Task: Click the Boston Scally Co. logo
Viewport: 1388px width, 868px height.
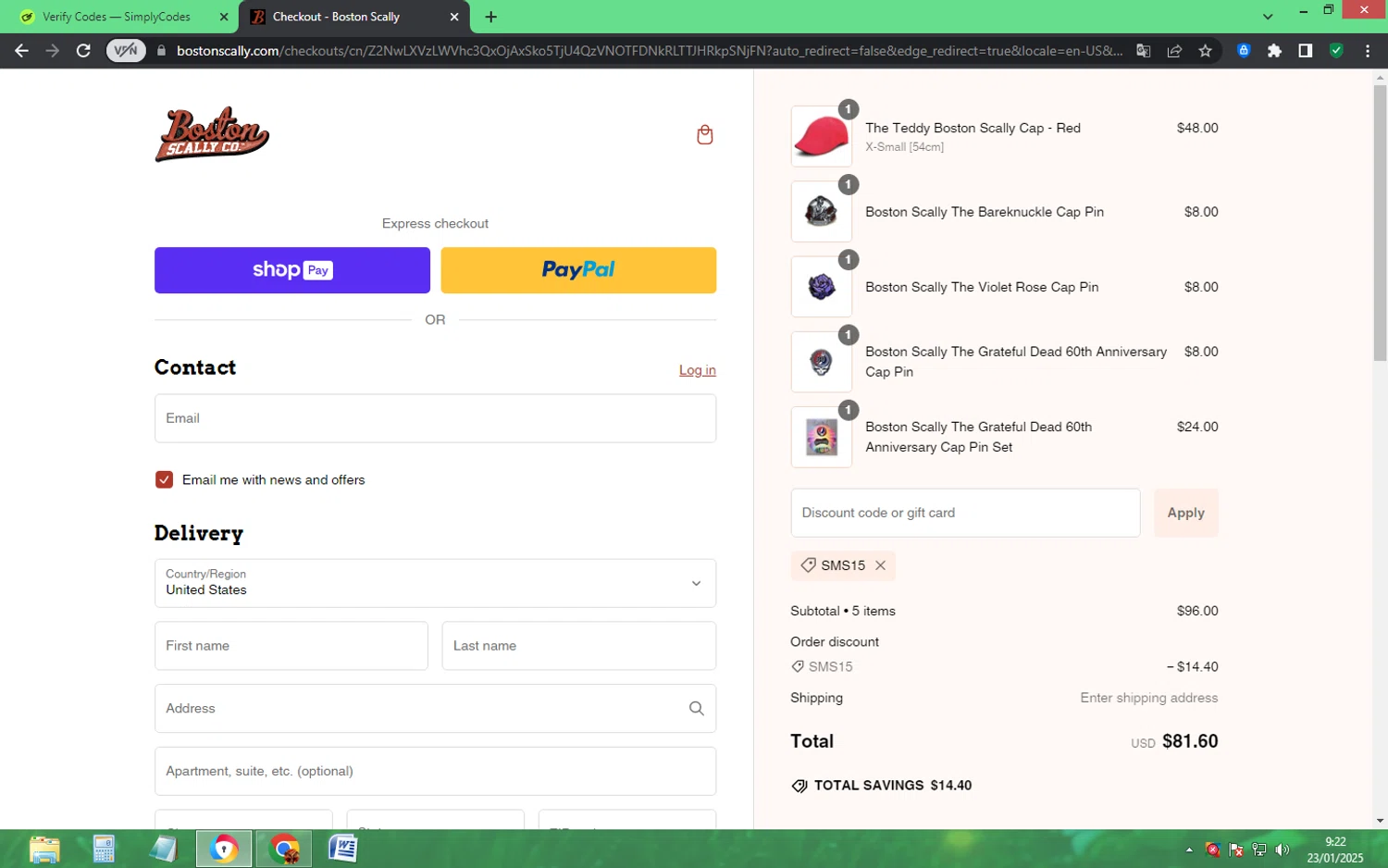Action: click(212, 134)
